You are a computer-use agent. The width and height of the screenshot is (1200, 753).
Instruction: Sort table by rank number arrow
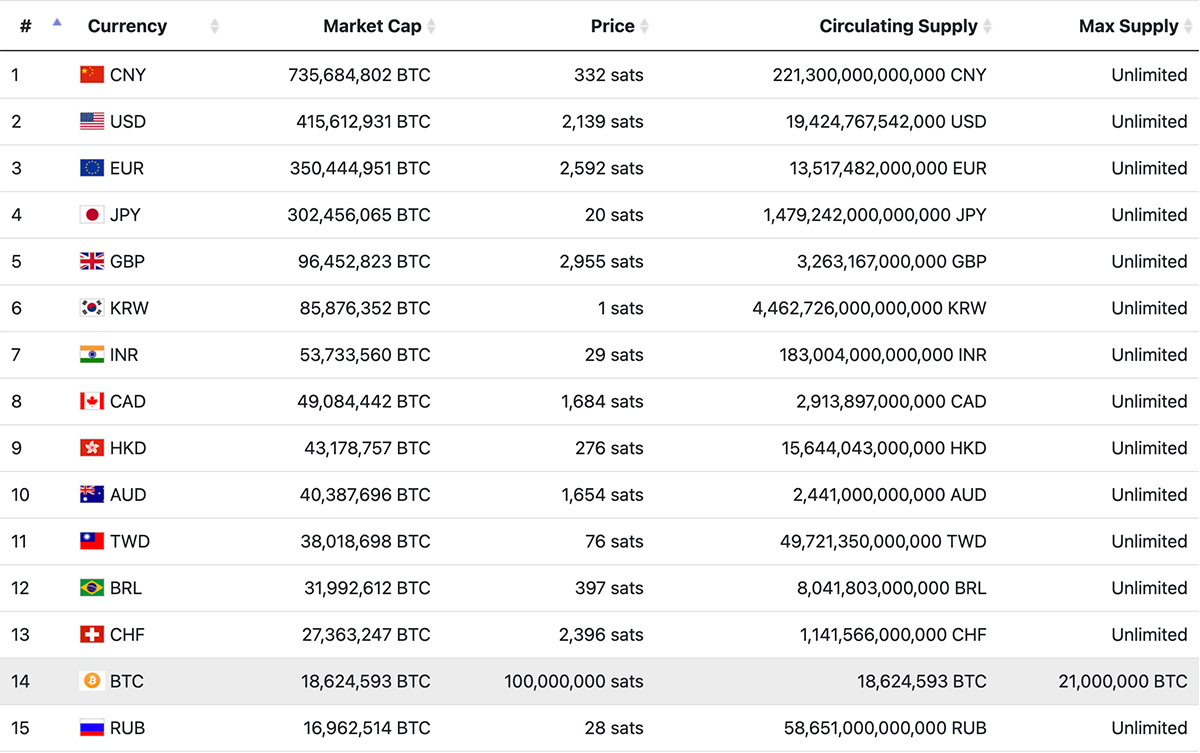click(57, 22)
